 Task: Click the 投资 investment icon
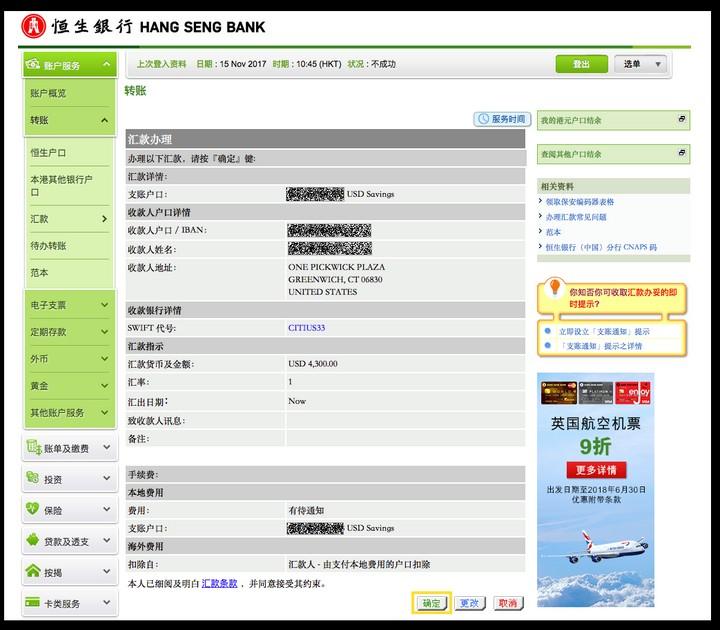click(35, 479)
